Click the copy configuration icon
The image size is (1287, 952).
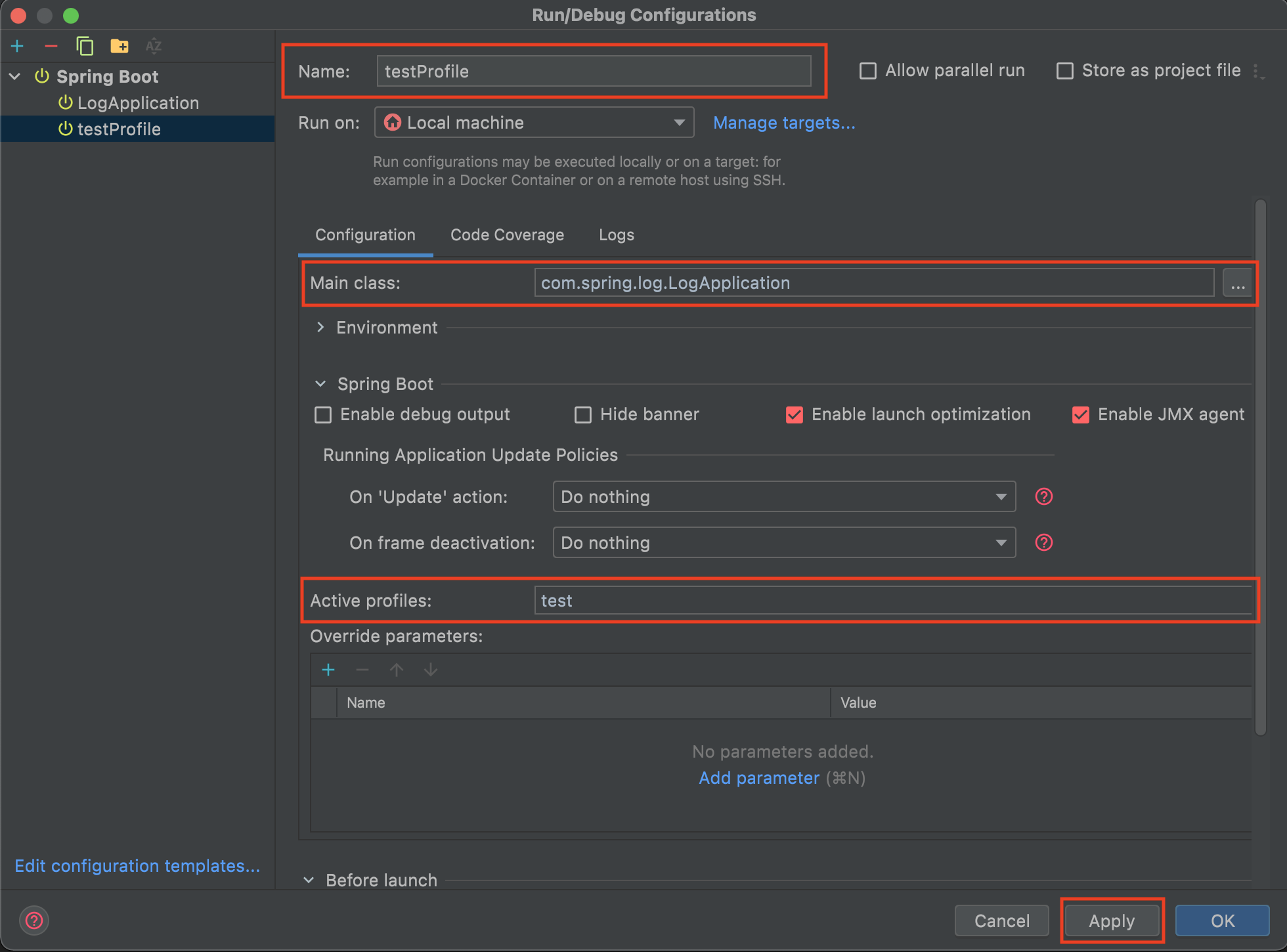click(x=85, y=46)
